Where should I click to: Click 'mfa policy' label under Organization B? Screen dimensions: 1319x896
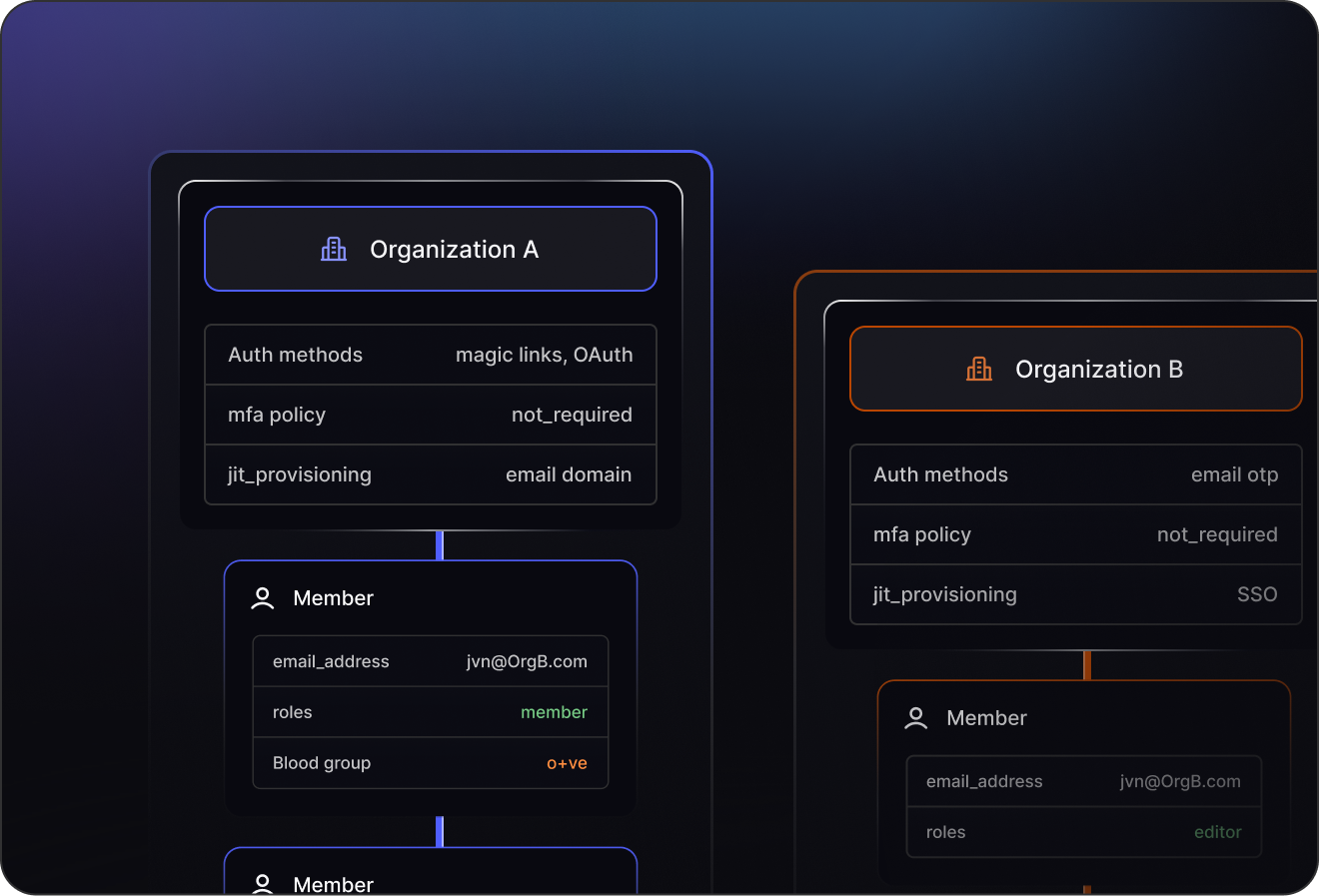click(x=922, y=534)
